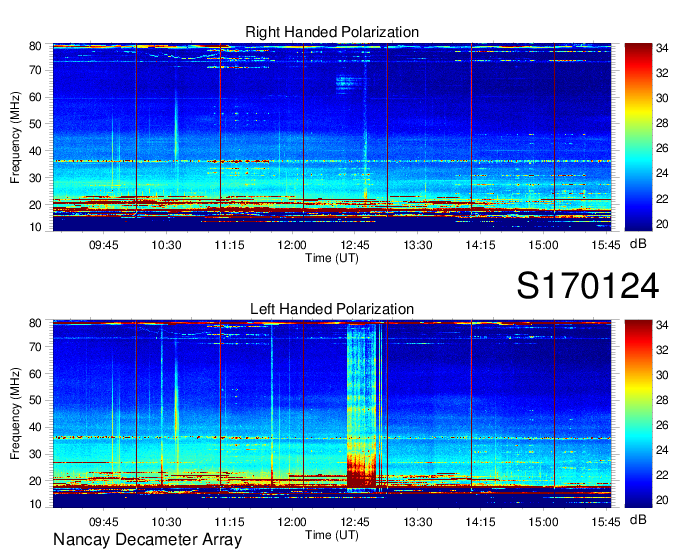Screen dimensions: 680x552
Task: Click the 15:45 time tick under right-handed plot
Action: 606,245
